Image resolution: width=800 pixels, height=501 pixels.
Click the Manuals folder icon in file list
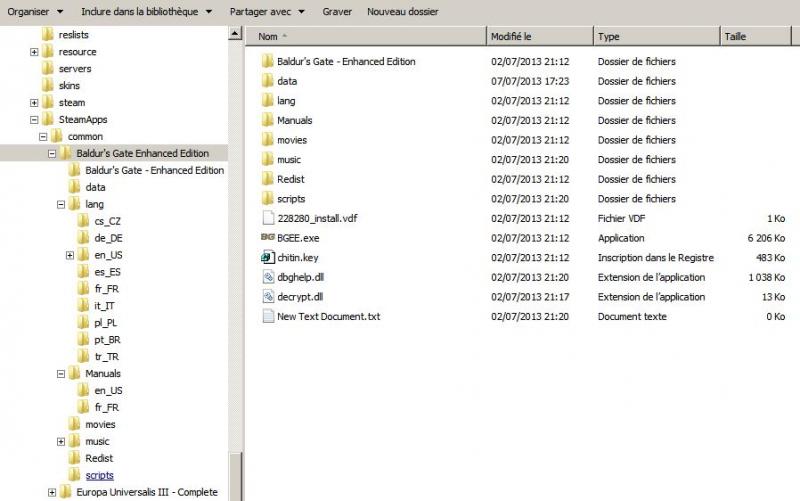[x=268, y=120]
